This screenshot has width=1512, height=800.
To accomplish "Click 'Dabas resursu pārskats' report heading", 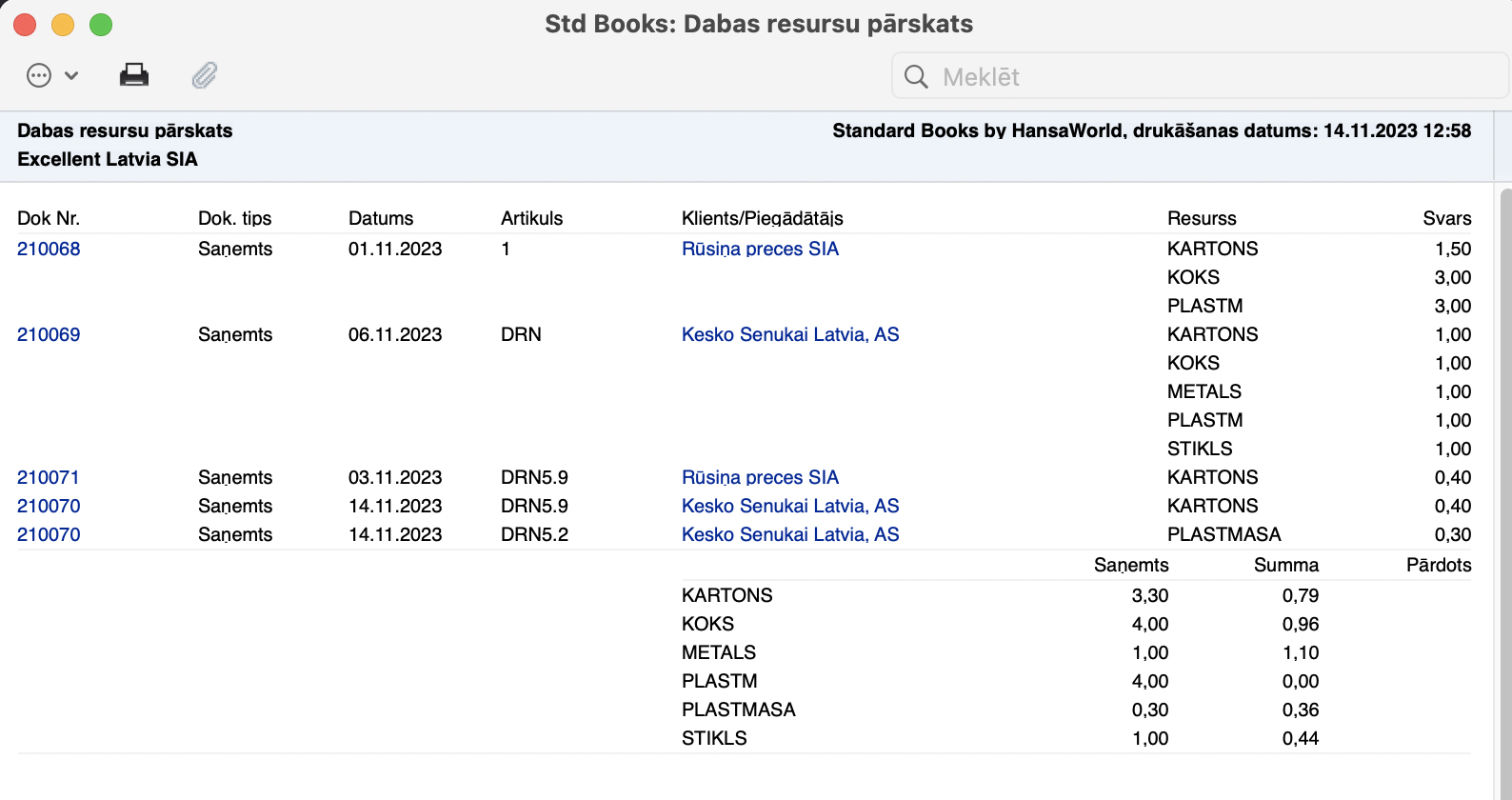I will 125,130.
